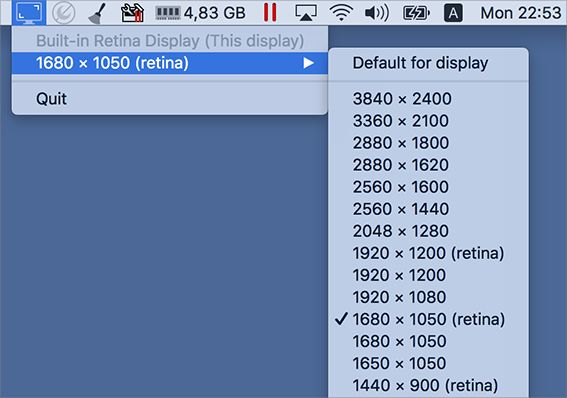The image size is (567, 398).
Task: Select 1920 × 1200 (retina) resolution
Action: point(429,253)
